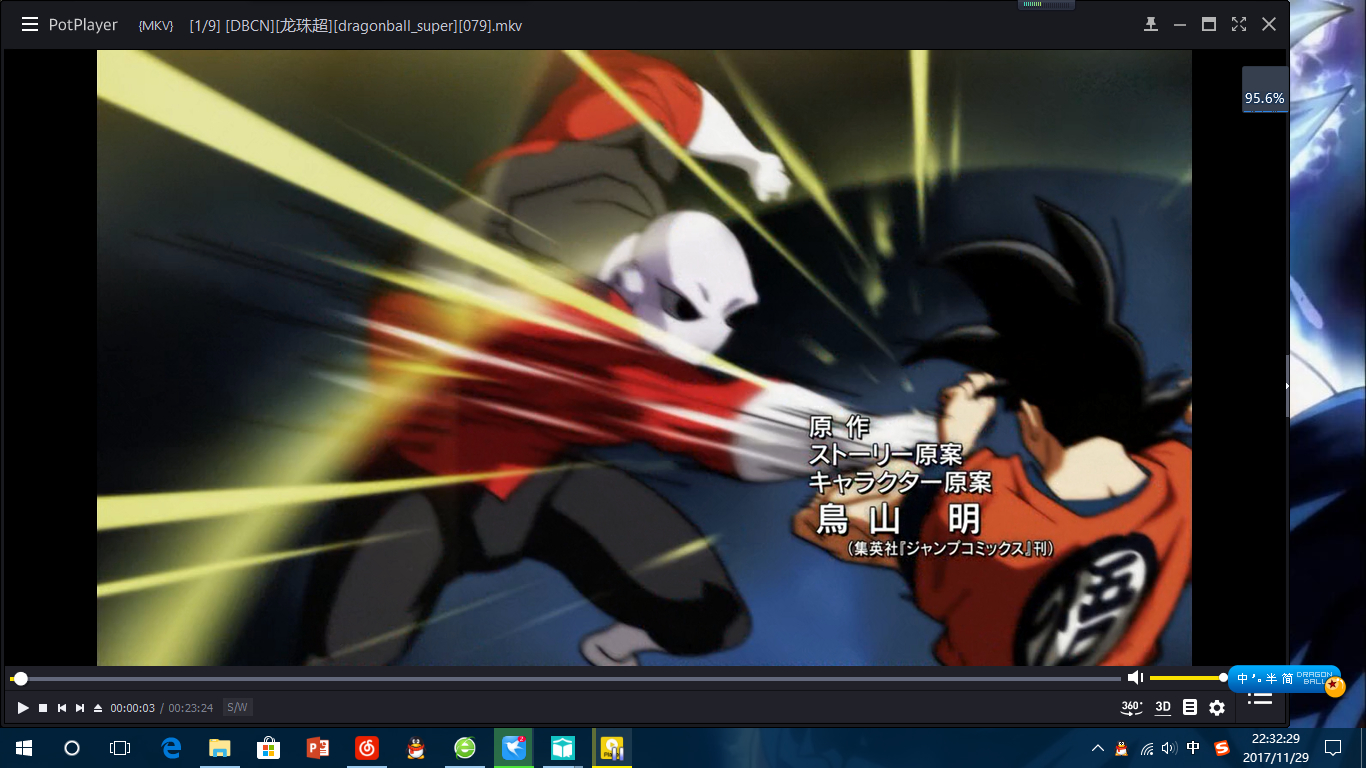The height and width of the screenshot is (768, 1366).
Task: Toggle 简 simplified mode on floating IME bar
Action: pos(1288,679)
